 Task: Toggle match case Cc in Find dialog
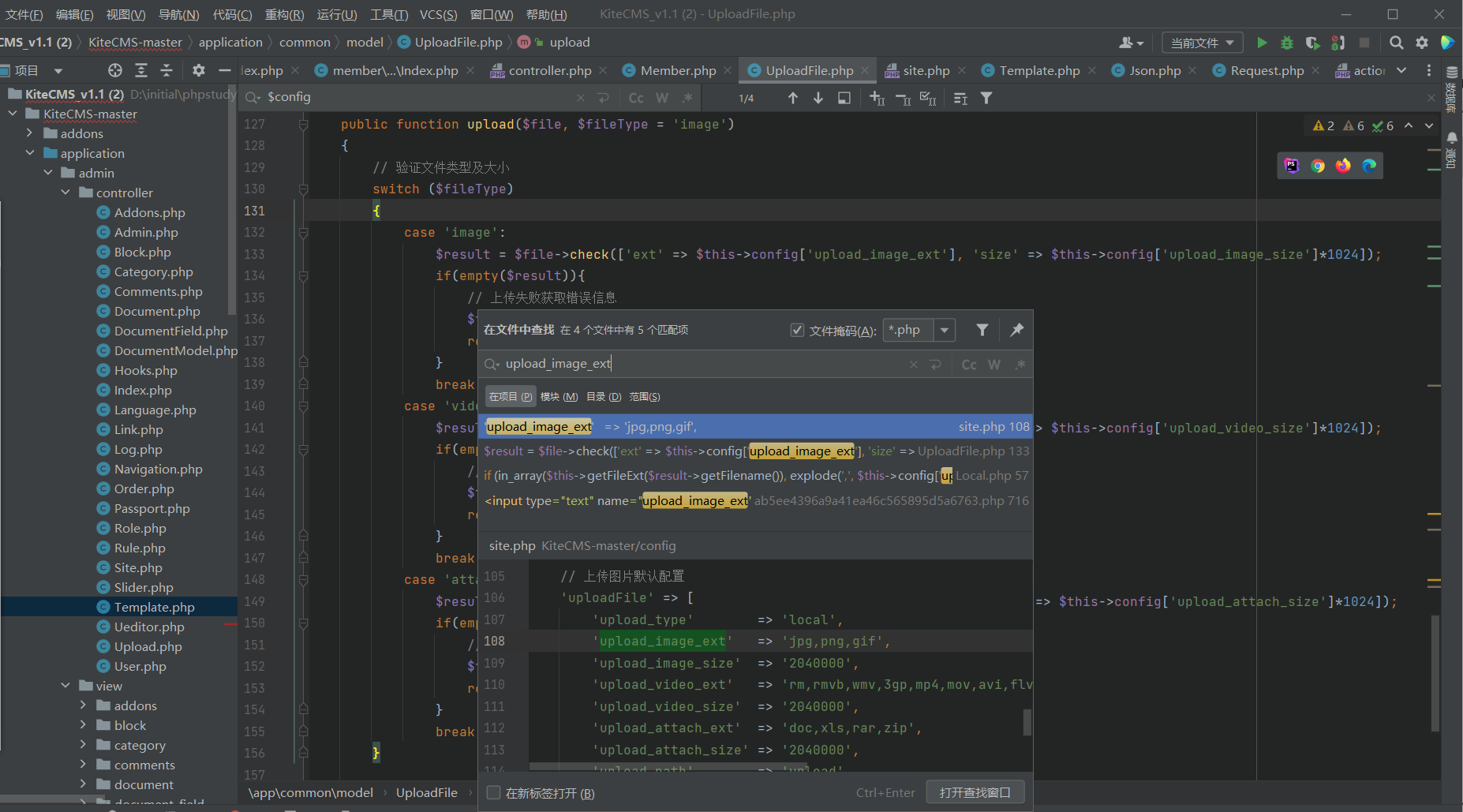(969, 364)
